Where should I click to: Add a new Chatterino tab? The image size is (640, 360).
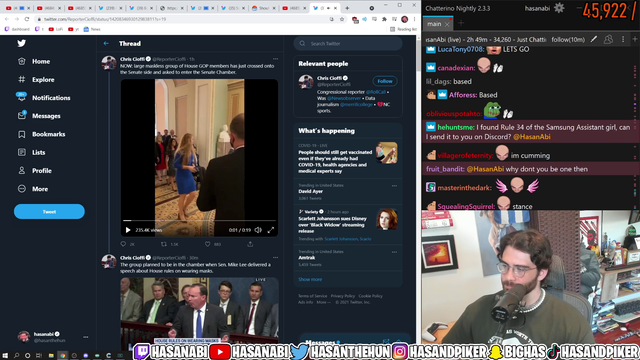coord(461,23)
